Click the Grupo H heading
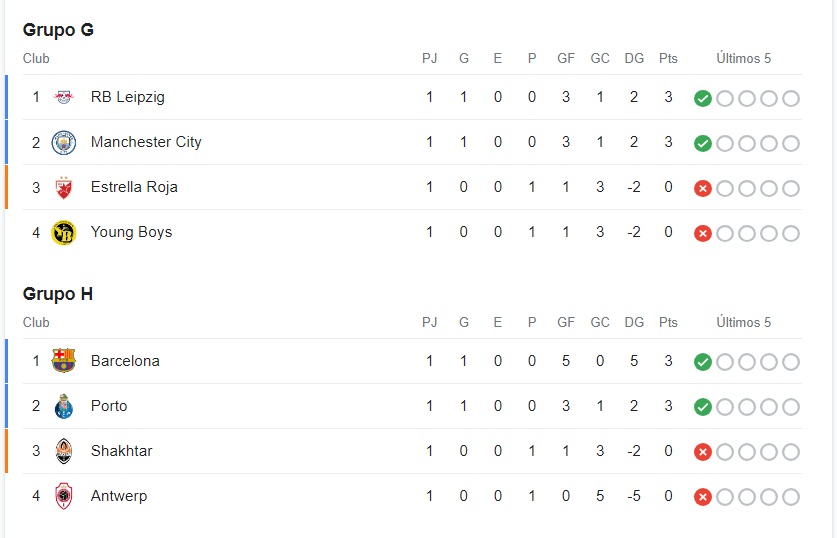This screenshot has width=837, height=538. pos(58,294)
